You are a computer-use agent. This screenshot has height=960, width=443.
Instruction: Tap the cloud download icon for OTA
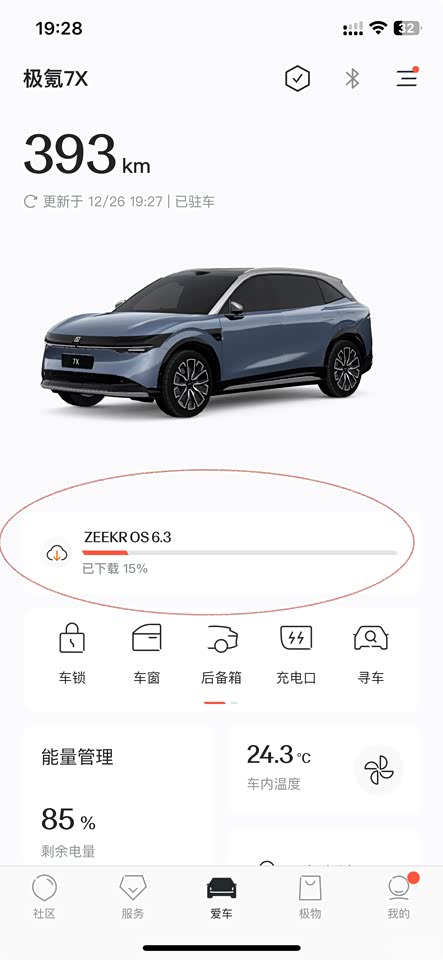[56, 554]
